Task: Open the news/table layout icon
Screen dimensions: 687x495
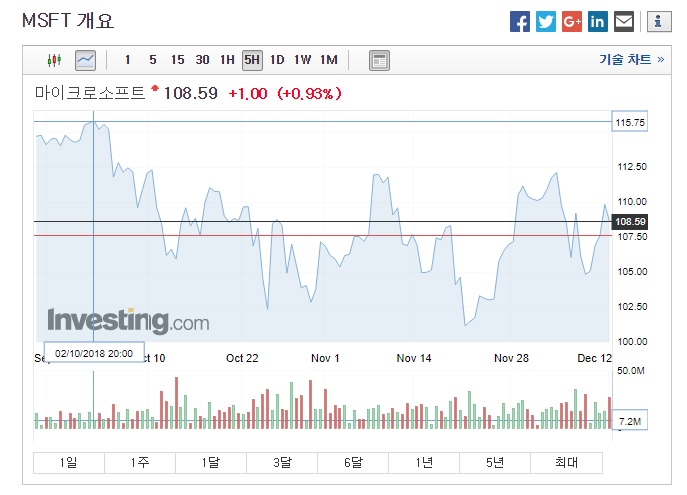Action: [x=379, y=60]
